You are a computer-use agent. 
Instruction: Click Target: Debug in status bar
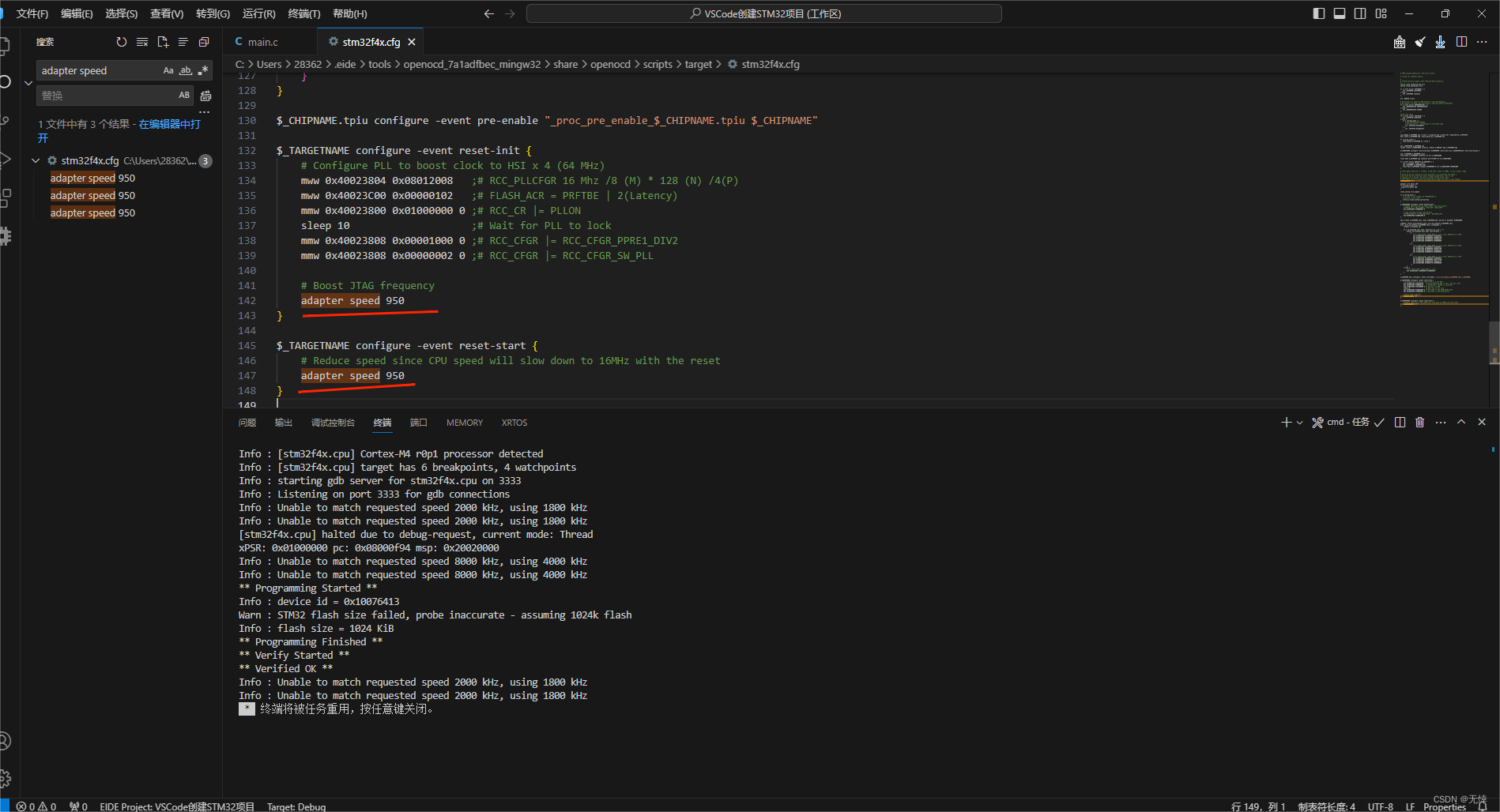pos(296,806)
